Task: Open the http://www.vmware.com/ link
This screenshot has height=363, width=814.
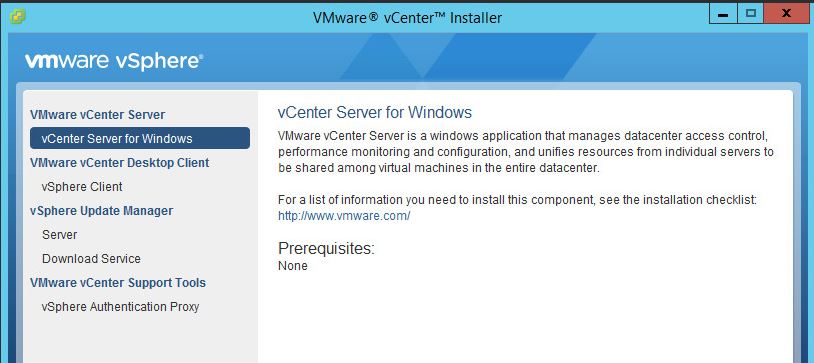Action: tap(344, 216)
